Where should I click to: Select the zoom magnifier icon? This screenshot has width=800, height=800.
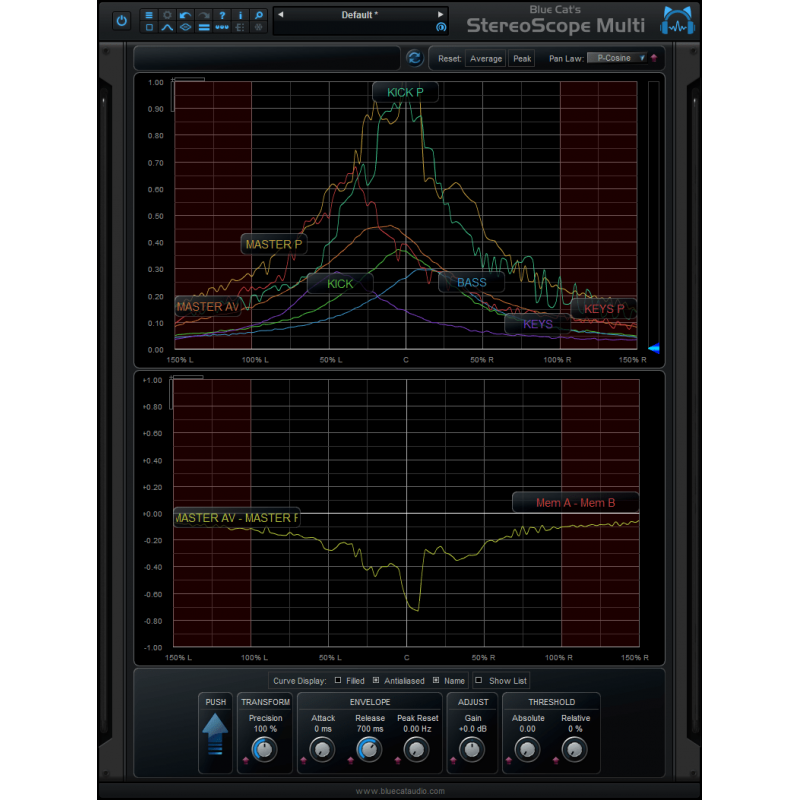258,15
